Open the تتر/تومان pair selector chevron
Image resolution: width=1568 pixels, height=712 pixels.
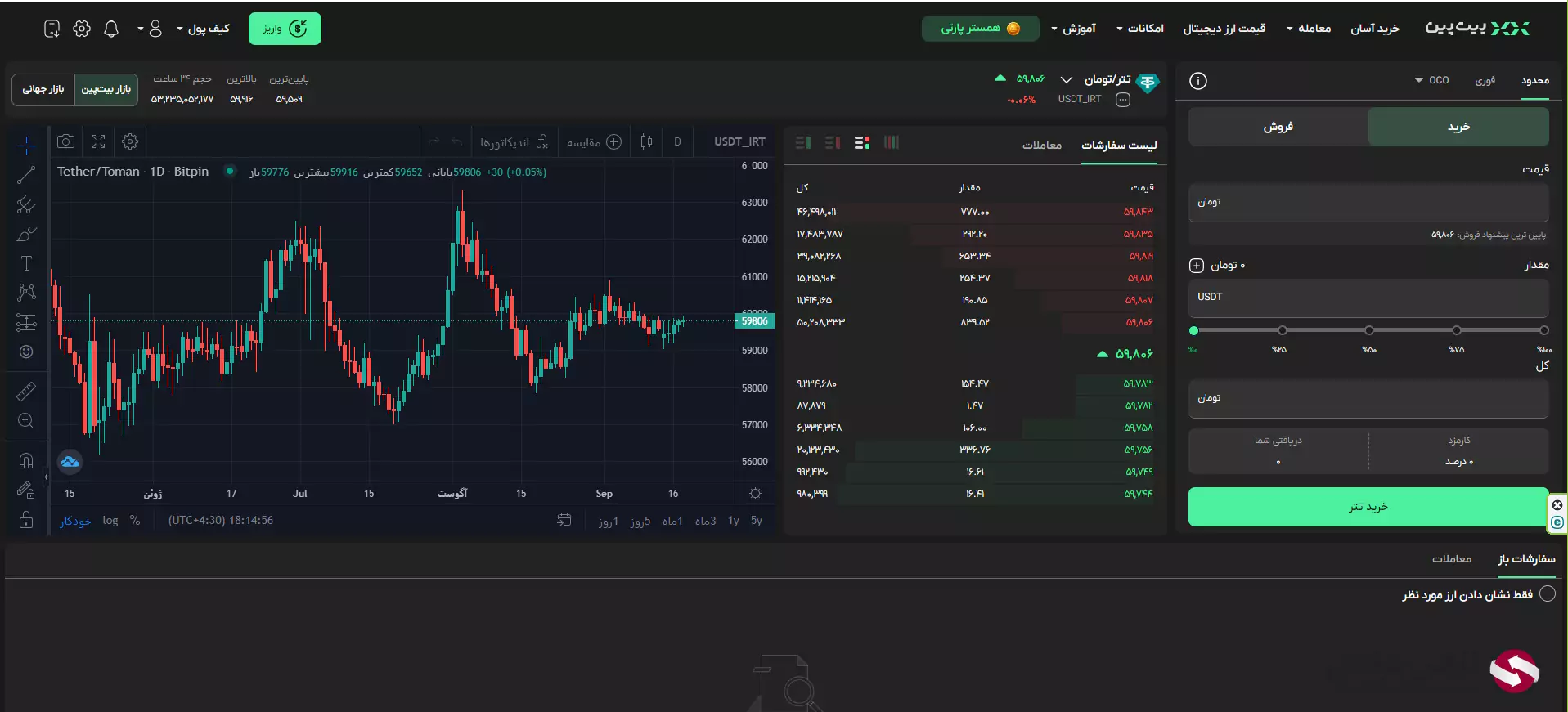pos(1067,79)
